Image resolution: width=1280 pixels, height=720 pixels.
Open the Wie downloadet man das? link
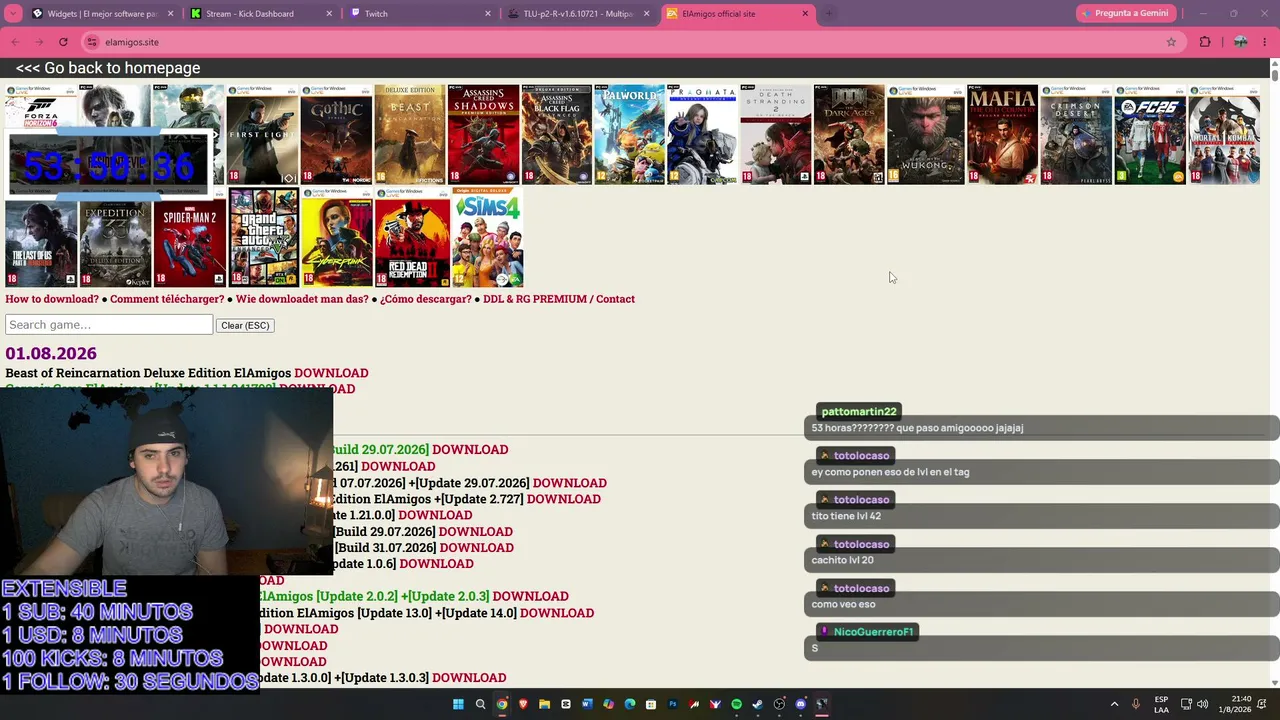tap(302, 299)
